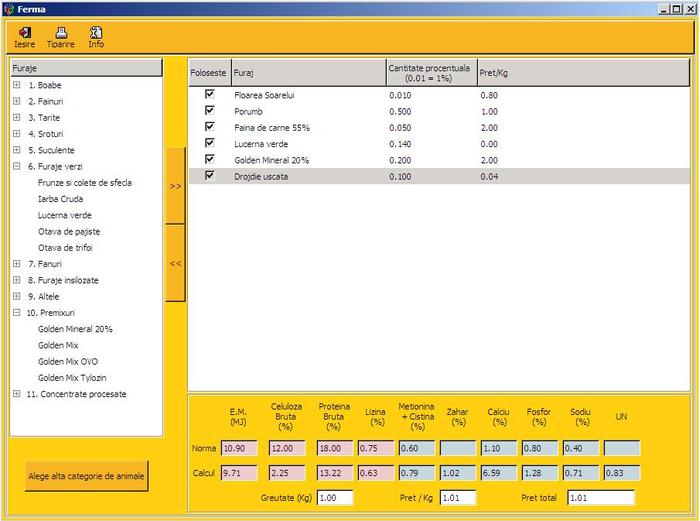Collapse the 6. Furaje verzi node
The image size is (700, 521).
pos(17,167)
